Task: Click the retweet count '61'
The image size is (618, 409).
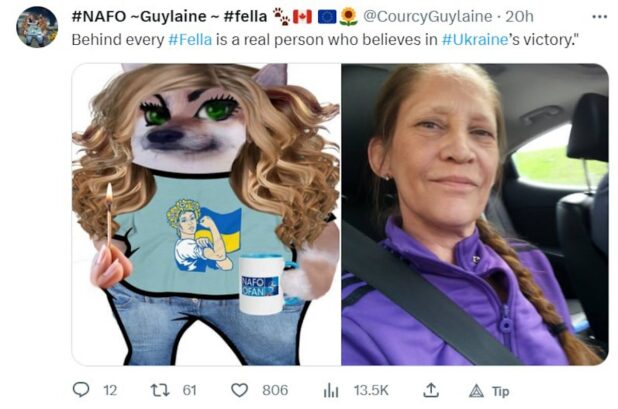Action: [189, 391]
